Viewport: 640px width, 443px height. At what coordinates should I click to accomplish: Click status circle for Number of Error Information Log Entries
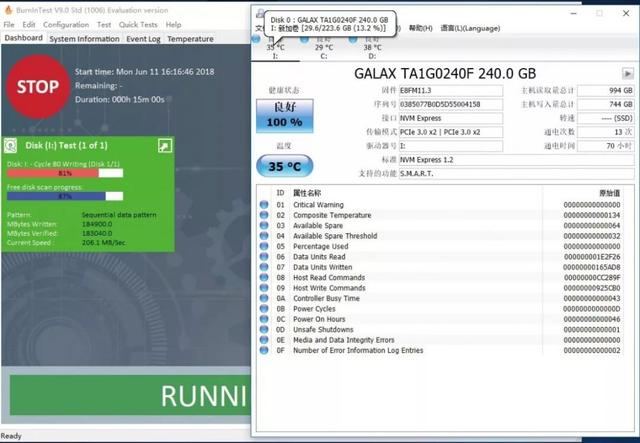[264, 350]
